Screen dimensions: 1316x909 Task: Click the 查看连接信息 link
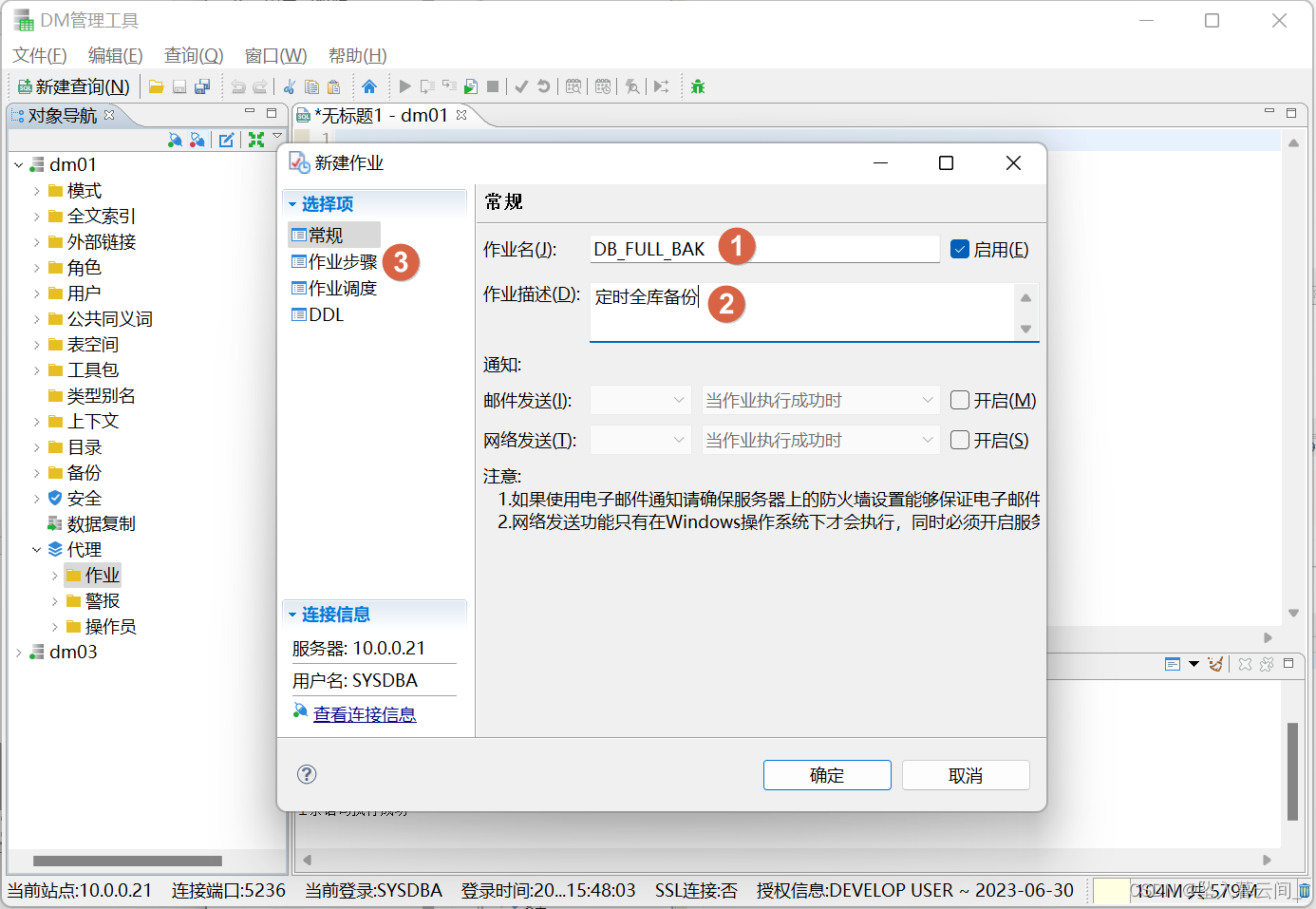tap(365, 714)
